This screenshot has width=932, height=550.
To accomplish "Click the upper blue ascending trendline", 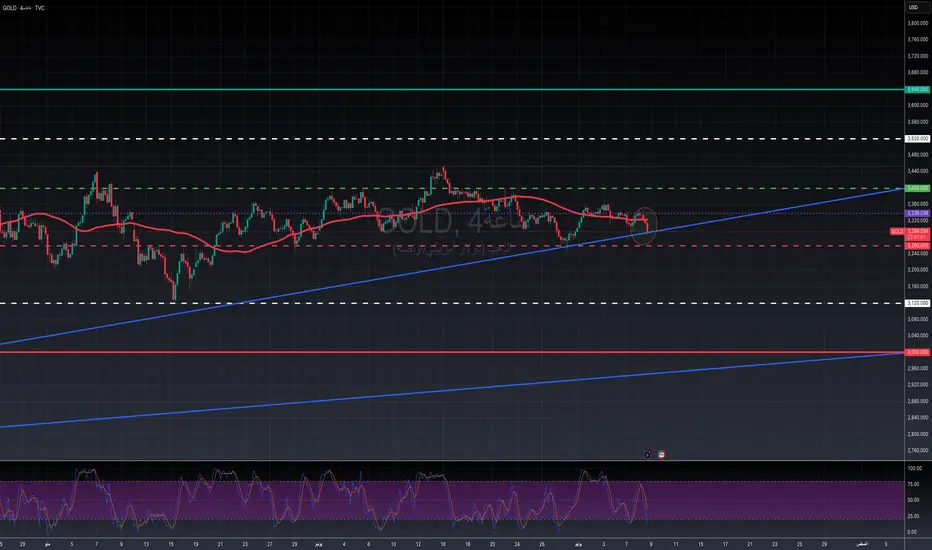I will [x=400, y=274].
